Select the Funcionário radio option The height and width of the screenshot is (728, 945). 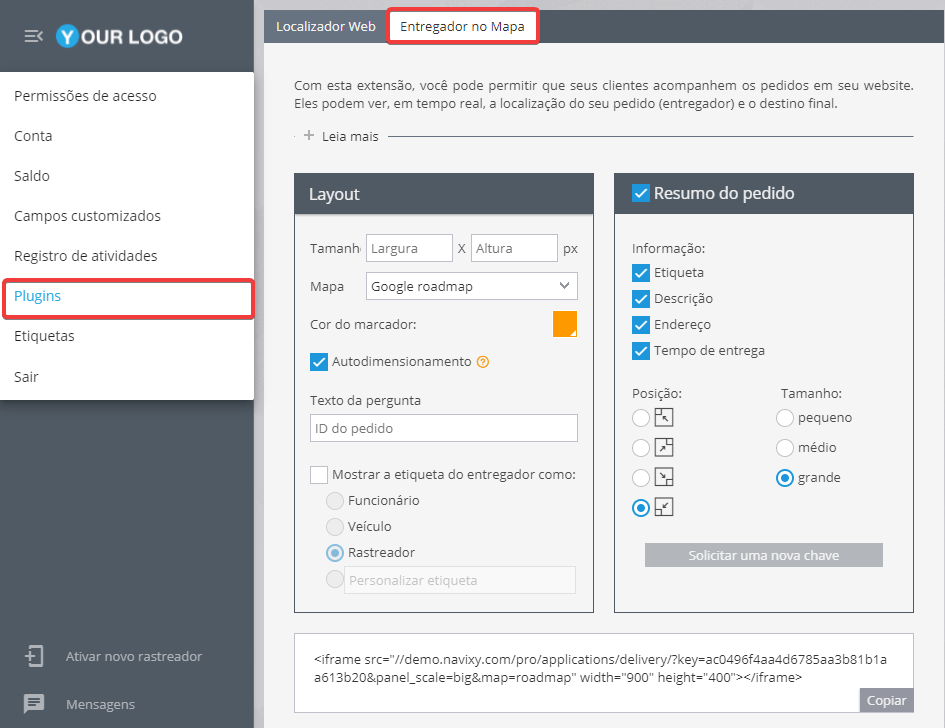(334, 501)
